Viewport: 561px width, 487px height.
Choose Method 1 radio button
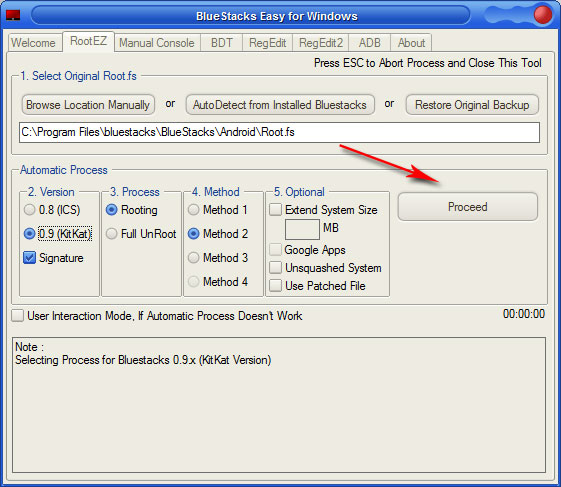point(194,210)
